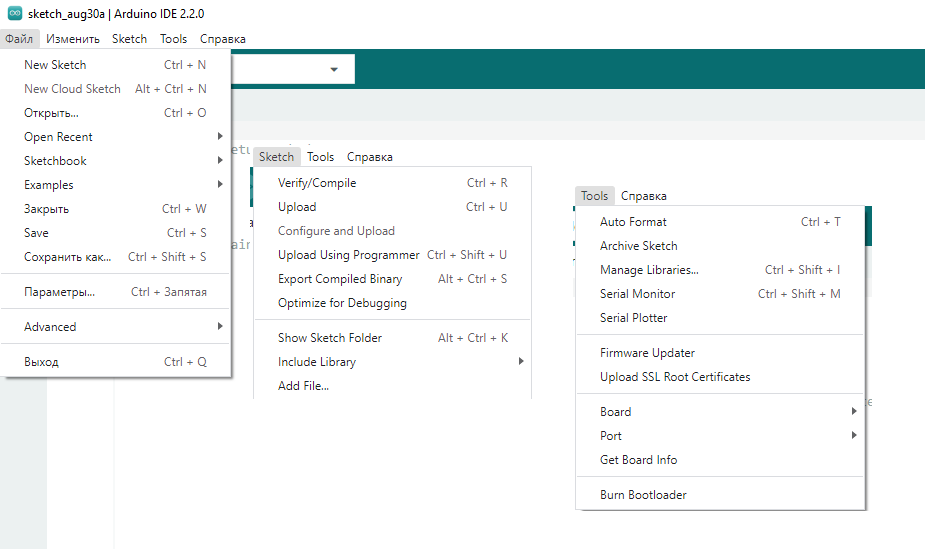Open Справка menu in main menu bar

223,39
